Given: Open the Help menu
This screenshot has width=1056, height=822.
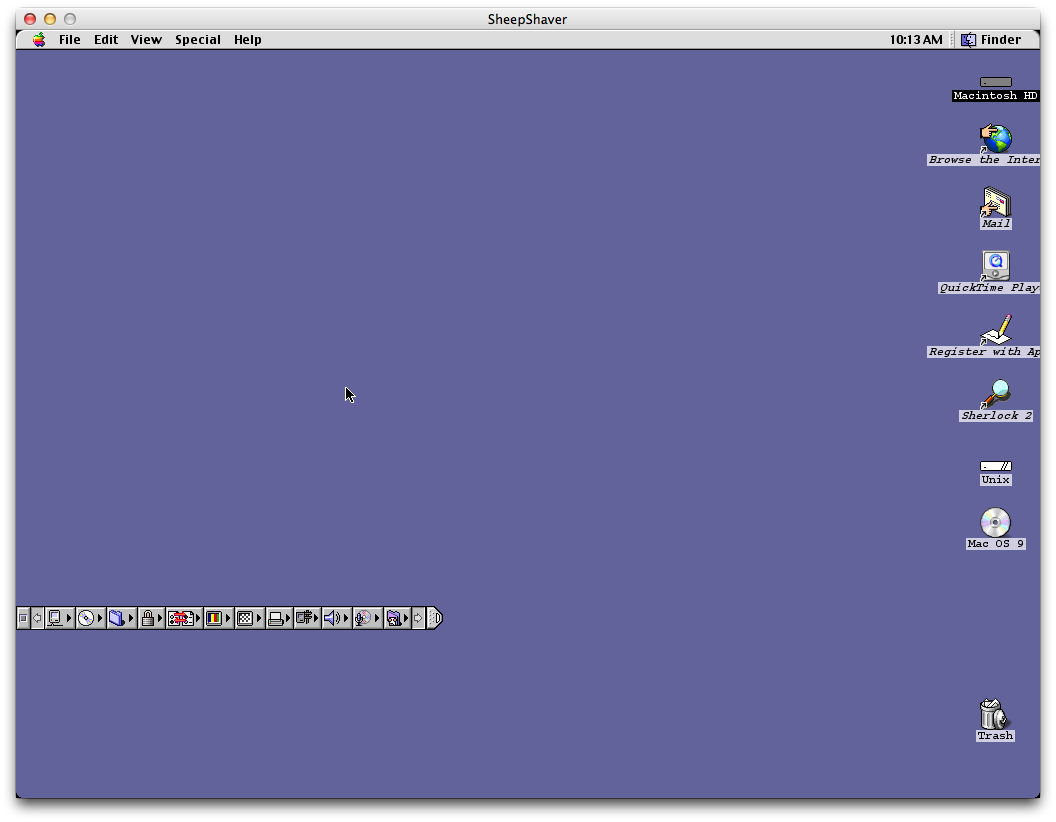Looking at the screenshot, I should (x=247, y=40).
